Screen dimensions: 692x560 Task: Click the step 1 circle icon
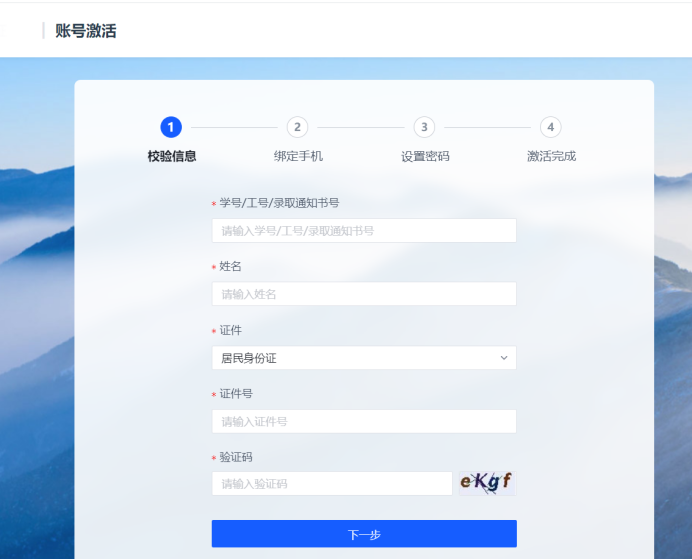point(171,127)
